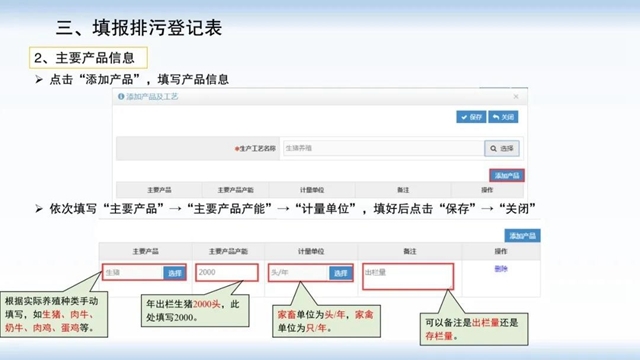Viewport: 640px width, 360px height.
Task: Click the 主要产品产能 header in the lower table
Action: [x=228, y=251]
